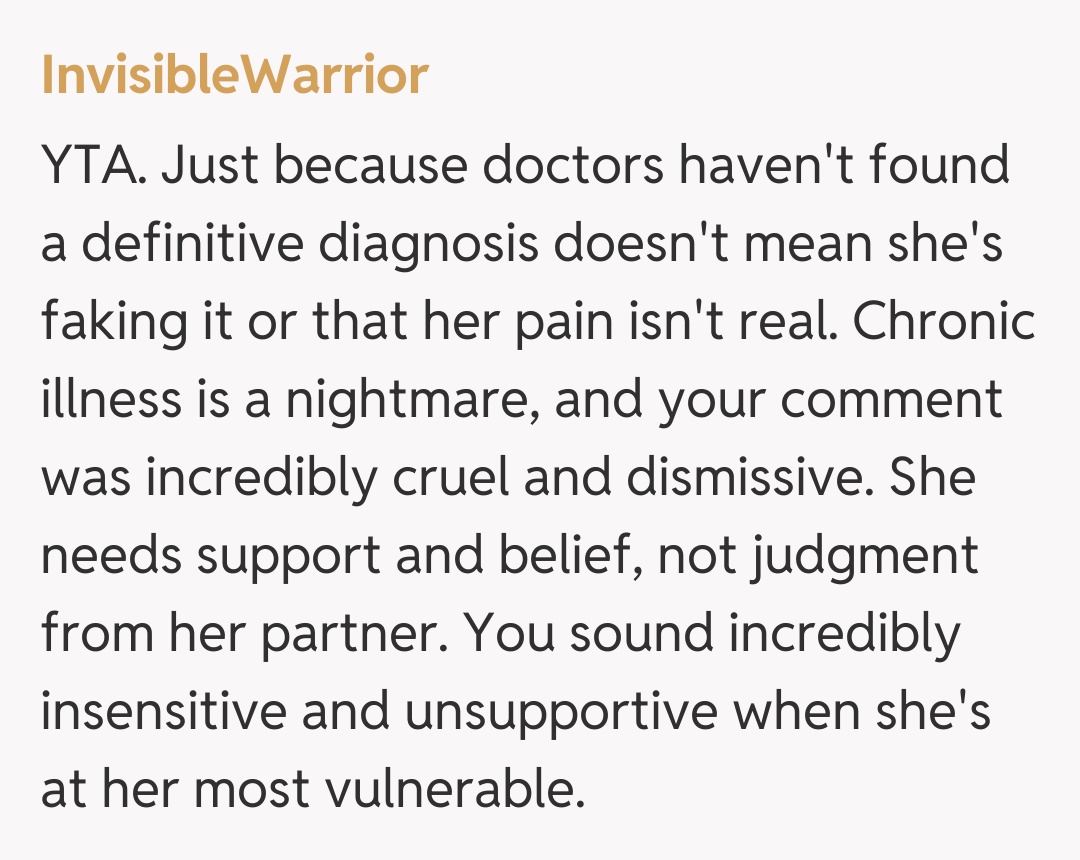Click the word "comment" in the text
1080x860 pixels.
(892, 401)
